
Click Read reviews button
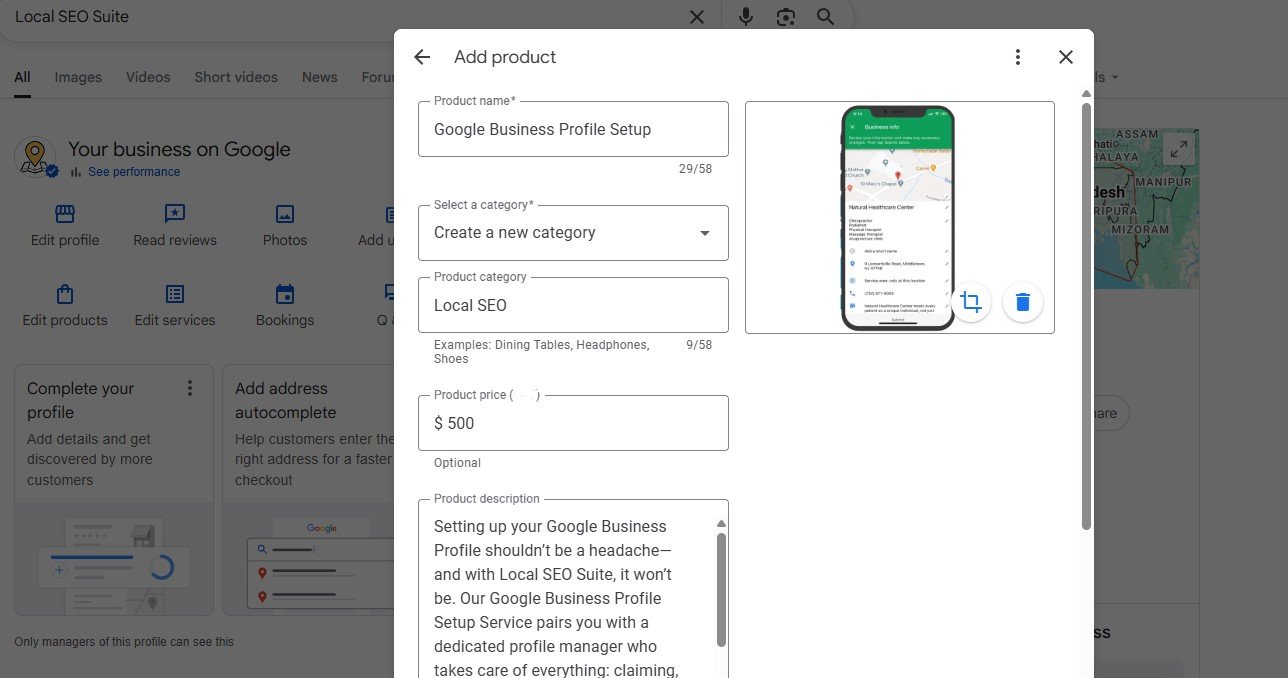(175, 225)
